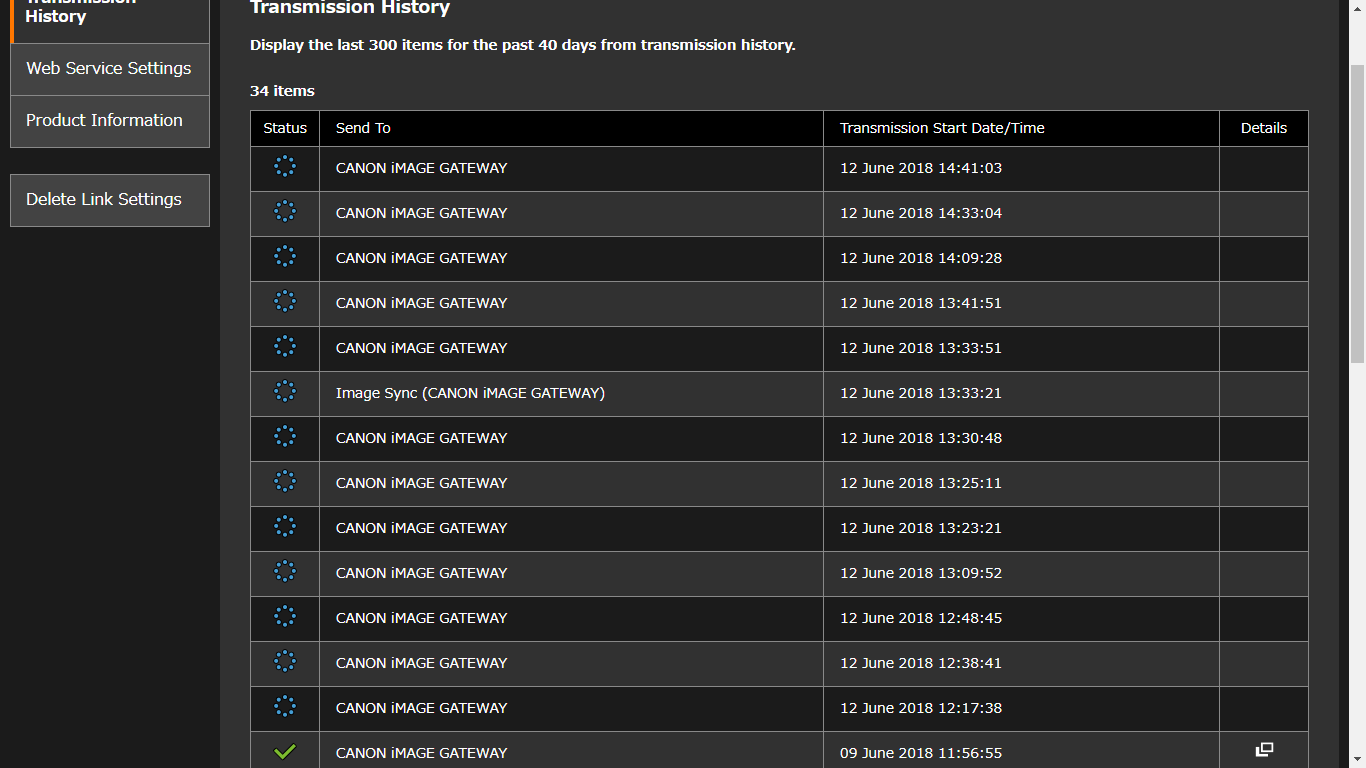Image resolution: width=1366 pixels, height=768 pixels.
Task: Click the spinner status icon for 14:41:03 transmission
Action: [285, 167]
